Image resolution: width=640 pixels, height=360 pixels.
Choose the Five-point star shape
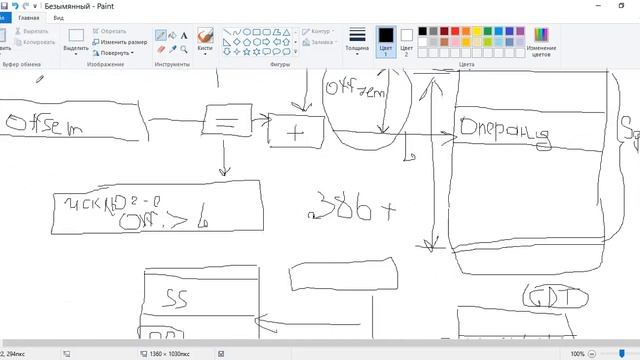[x=247, y=52]
